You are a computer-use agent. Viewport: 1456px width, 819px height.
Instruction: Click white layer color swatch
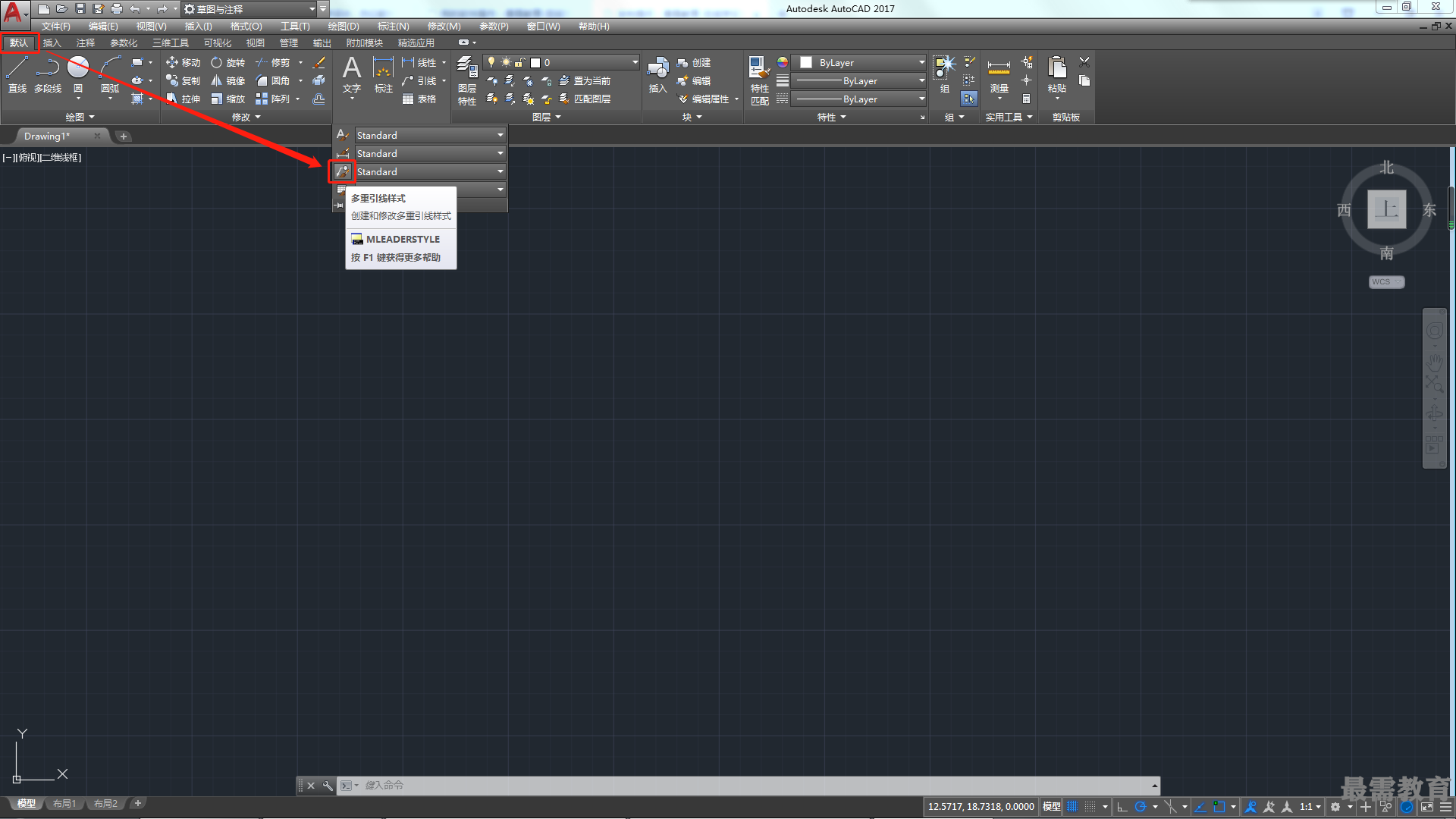pyautogui.click(x=535, y=63)
